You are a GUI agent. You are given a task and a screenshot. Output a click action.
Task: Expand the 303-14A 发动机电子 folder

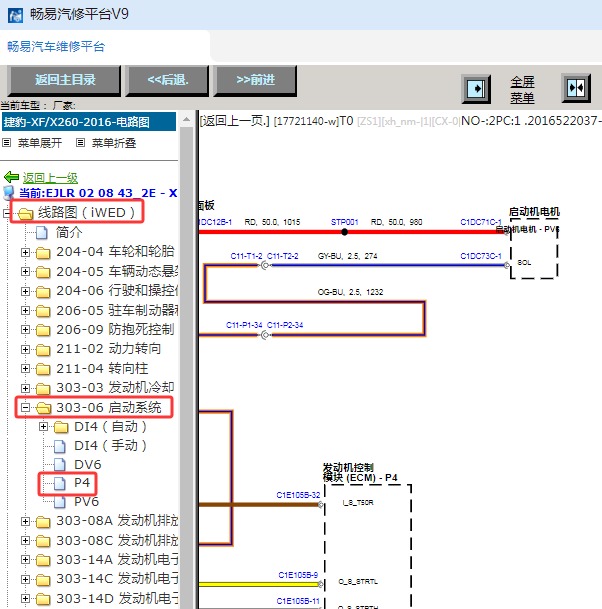25,560
